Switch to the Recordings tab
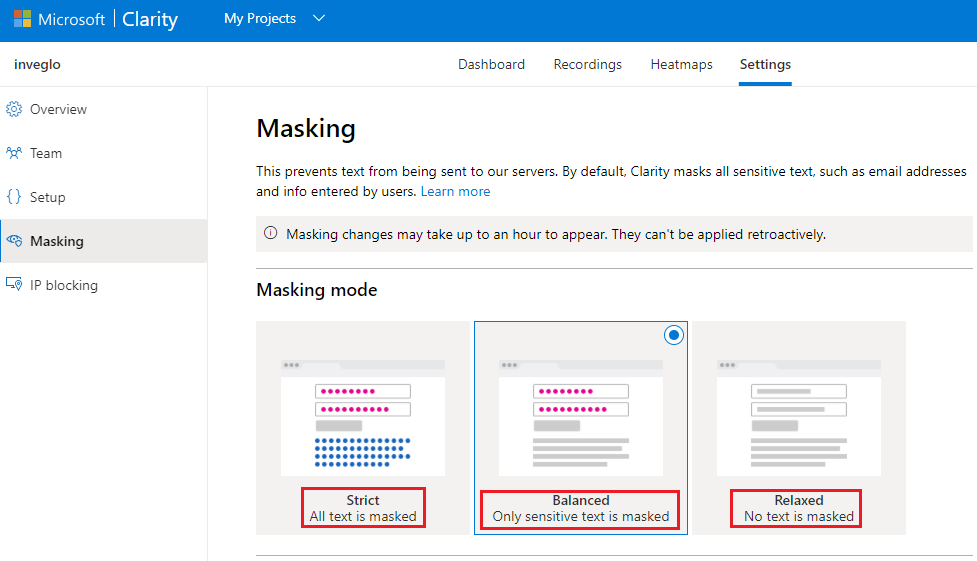Viewport: 977px width, 561px height. tap(588, 64)
